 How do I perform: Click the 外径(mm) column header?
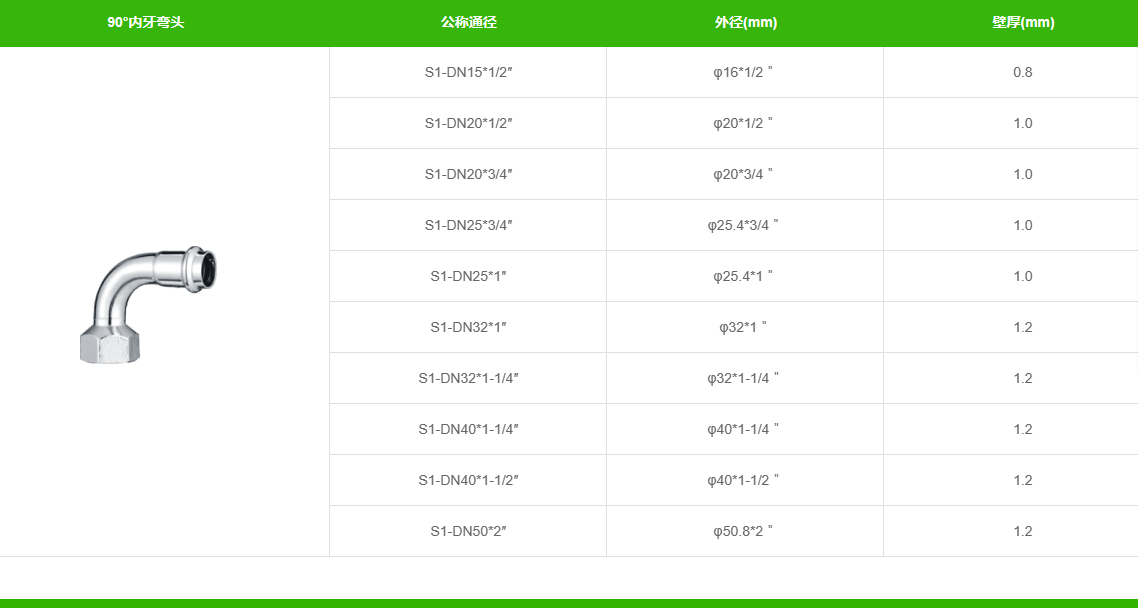tap(745, 22)
